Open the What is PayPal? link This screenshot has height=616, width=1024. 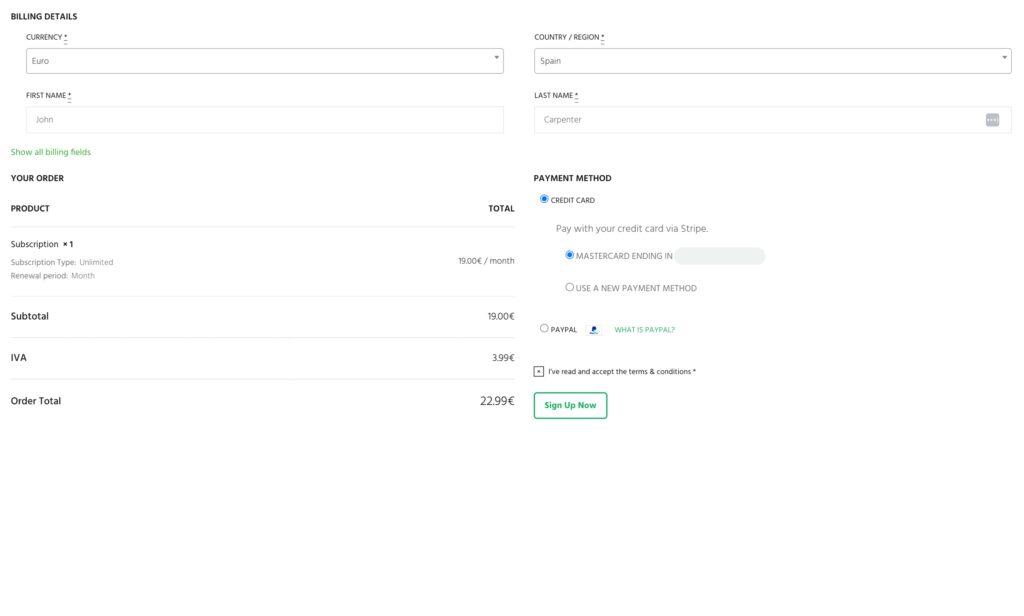click(644, 330)
